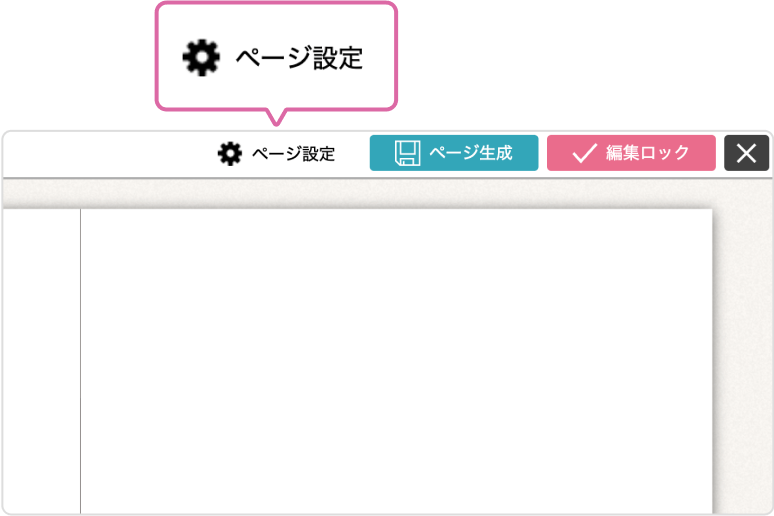Click inside the blank white page canvas
Viewport: 774px width, 516px height.
[x=396, y=361]
